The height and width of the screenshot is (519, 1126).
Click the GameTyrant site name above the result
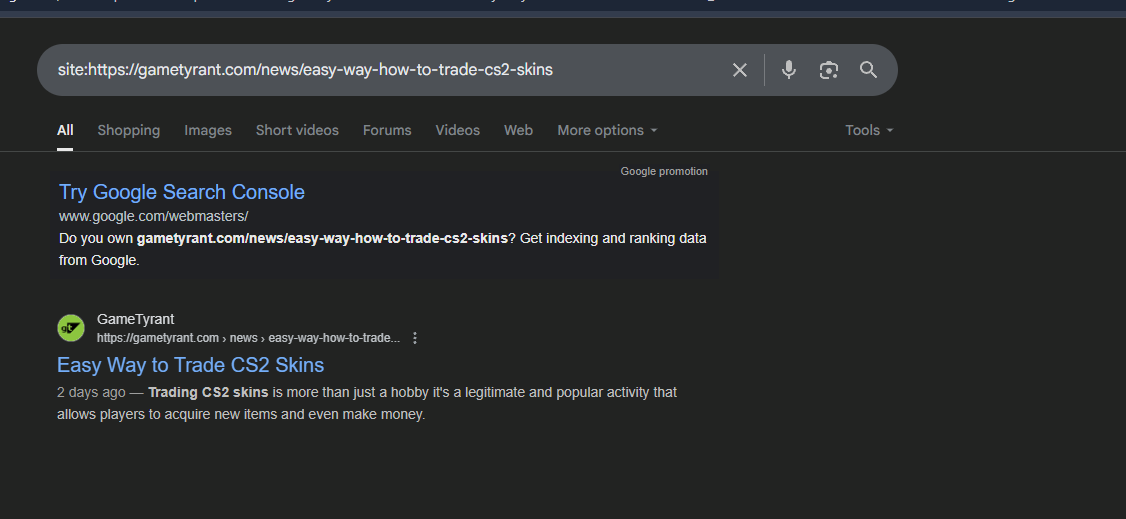[136, 319]
